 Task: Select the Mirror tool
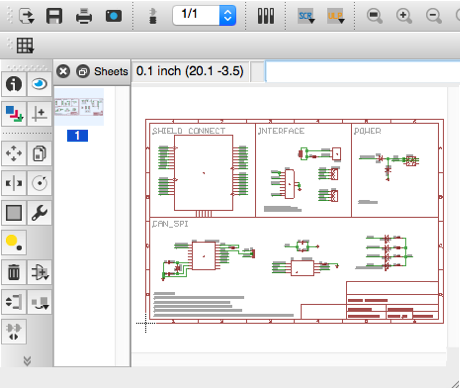coord(14,183)
